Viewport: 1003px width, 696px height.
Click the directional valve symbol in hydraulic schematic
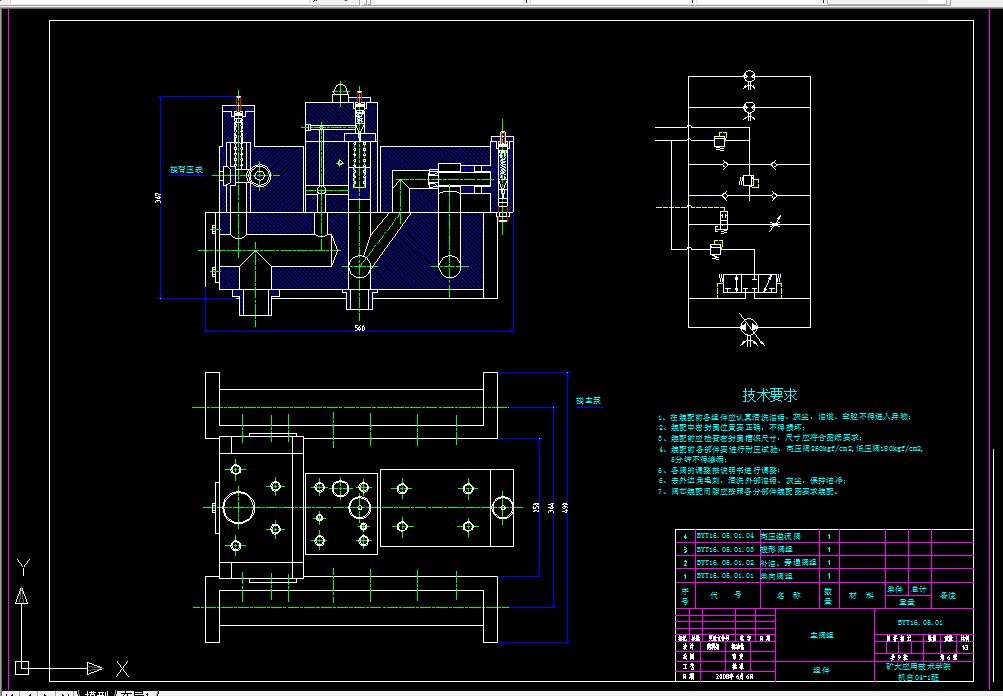[x=748, y=285]
